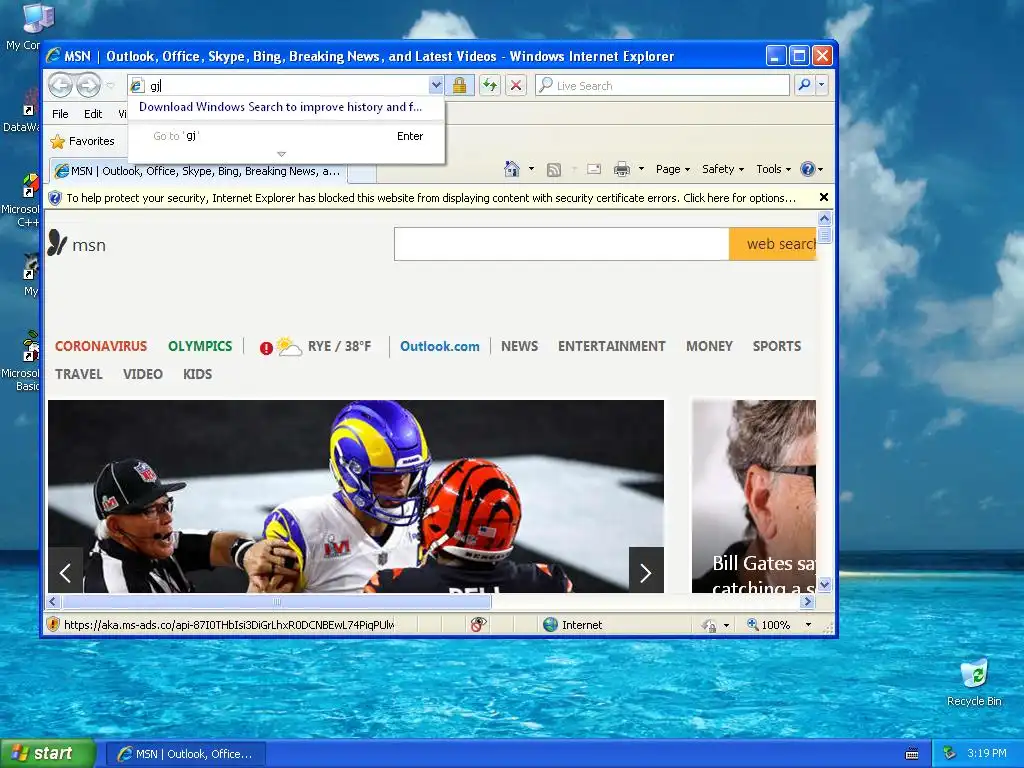Click the Stop loading red X button
Image resolution: width=1024 pixels, height=768 pixels.
click(x=516, y=86)
